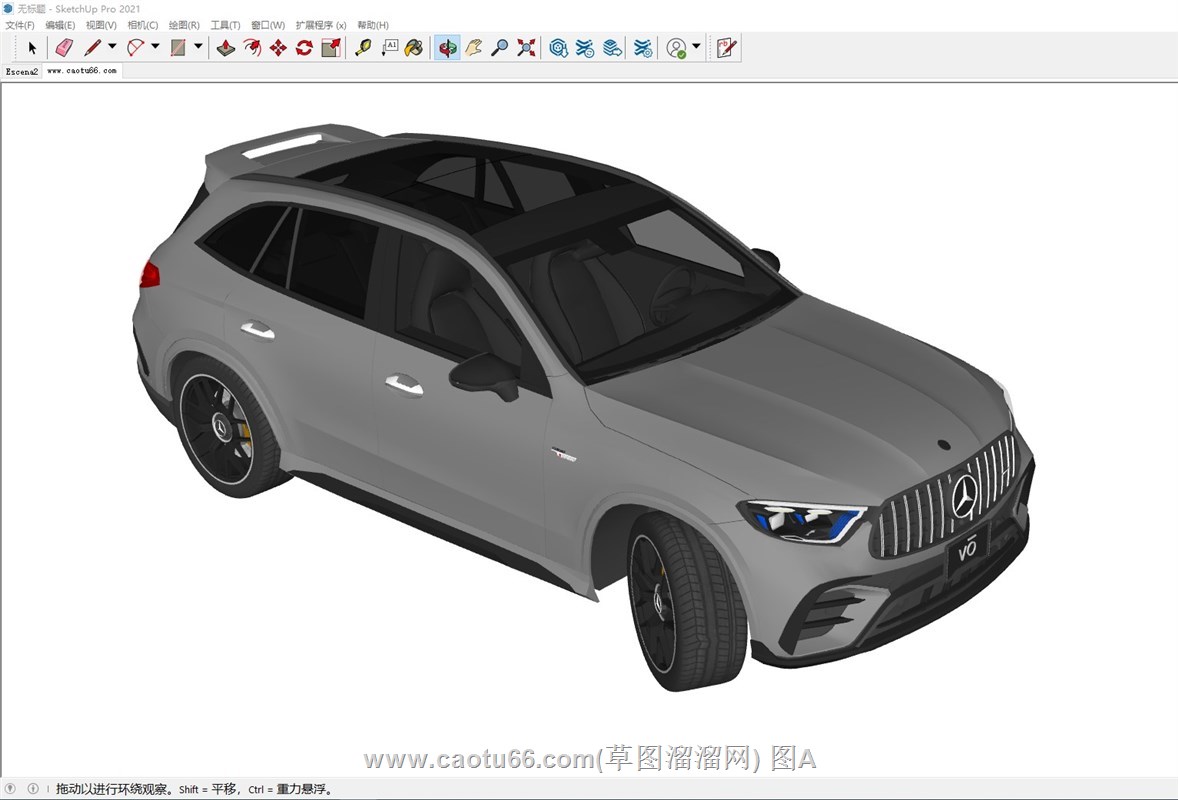Image resolution: width=1178 pixels, height=800 pixels.
Task: Open the 帮助(H) menu
Action: (x=373, y=25)
